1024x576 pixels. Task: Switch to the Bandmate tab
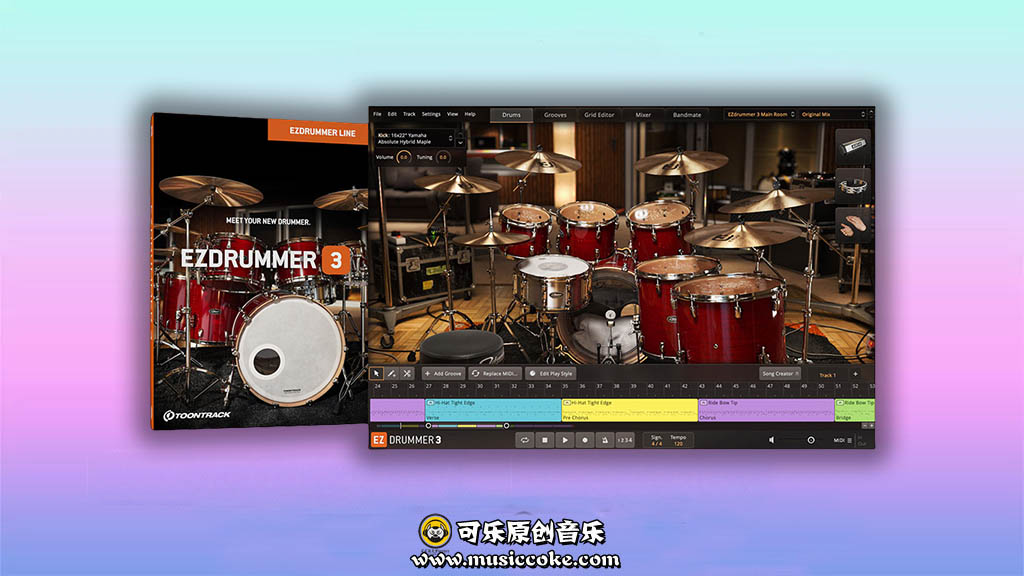687,115
